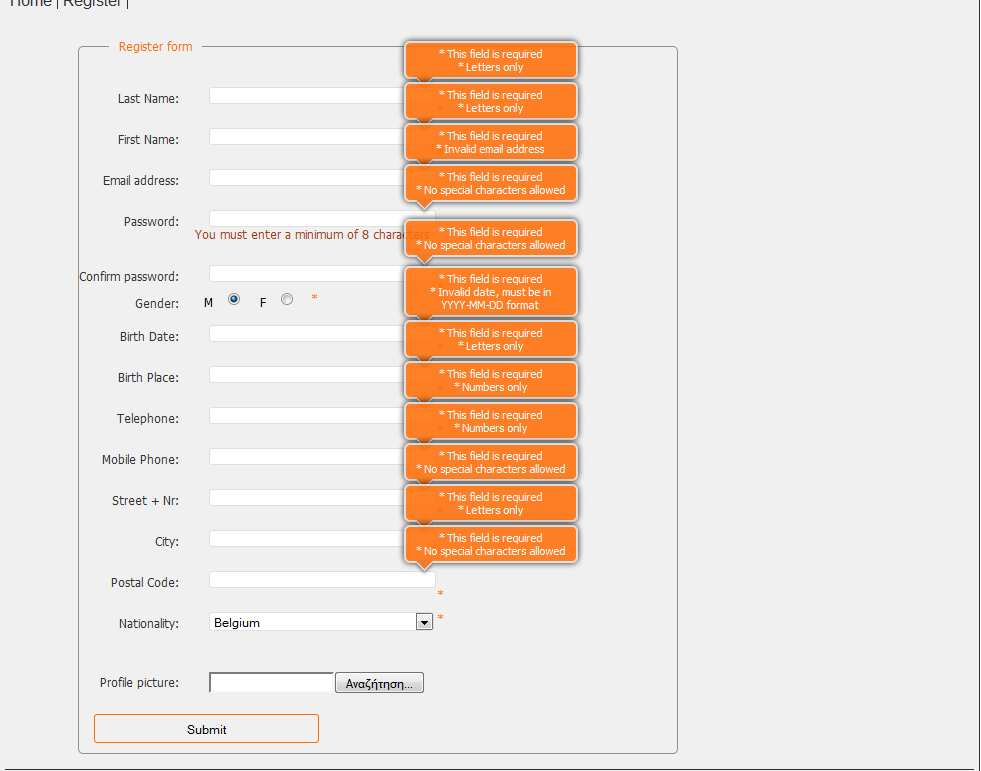This screenshot has height=771, width=981.
Task: Click the First Name: label
Action: (x=148, y=139)
